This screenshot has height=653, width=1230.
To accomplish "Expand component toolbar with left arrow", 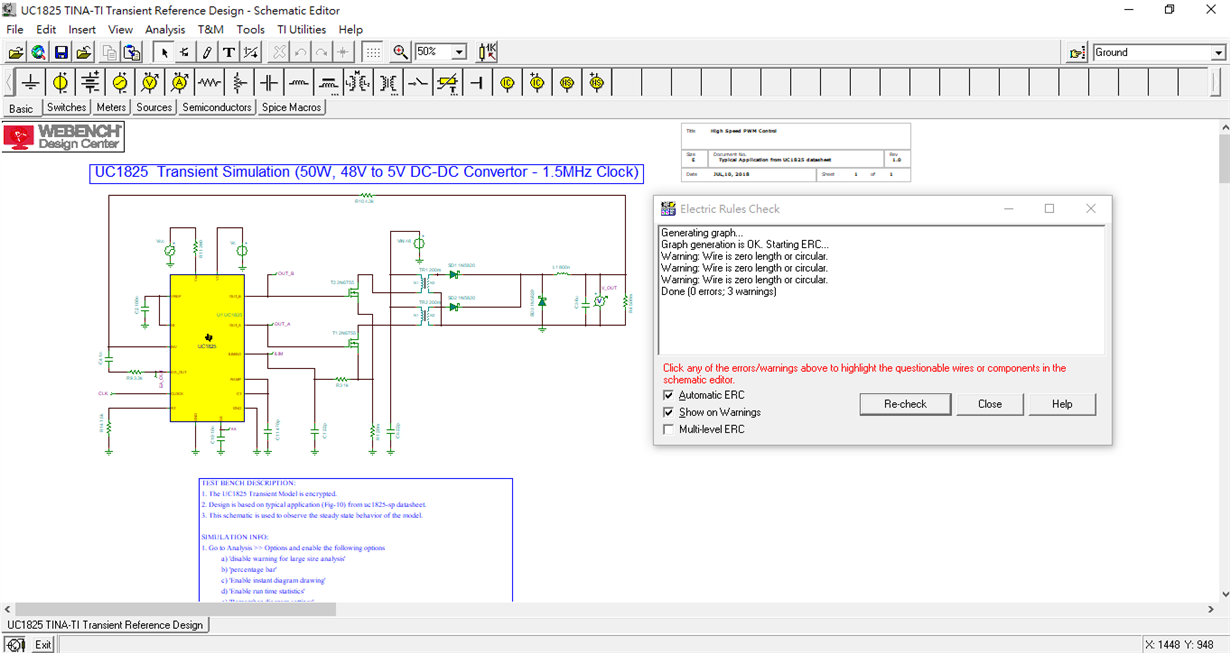I will pyautogui.click(x=9, y=82).
